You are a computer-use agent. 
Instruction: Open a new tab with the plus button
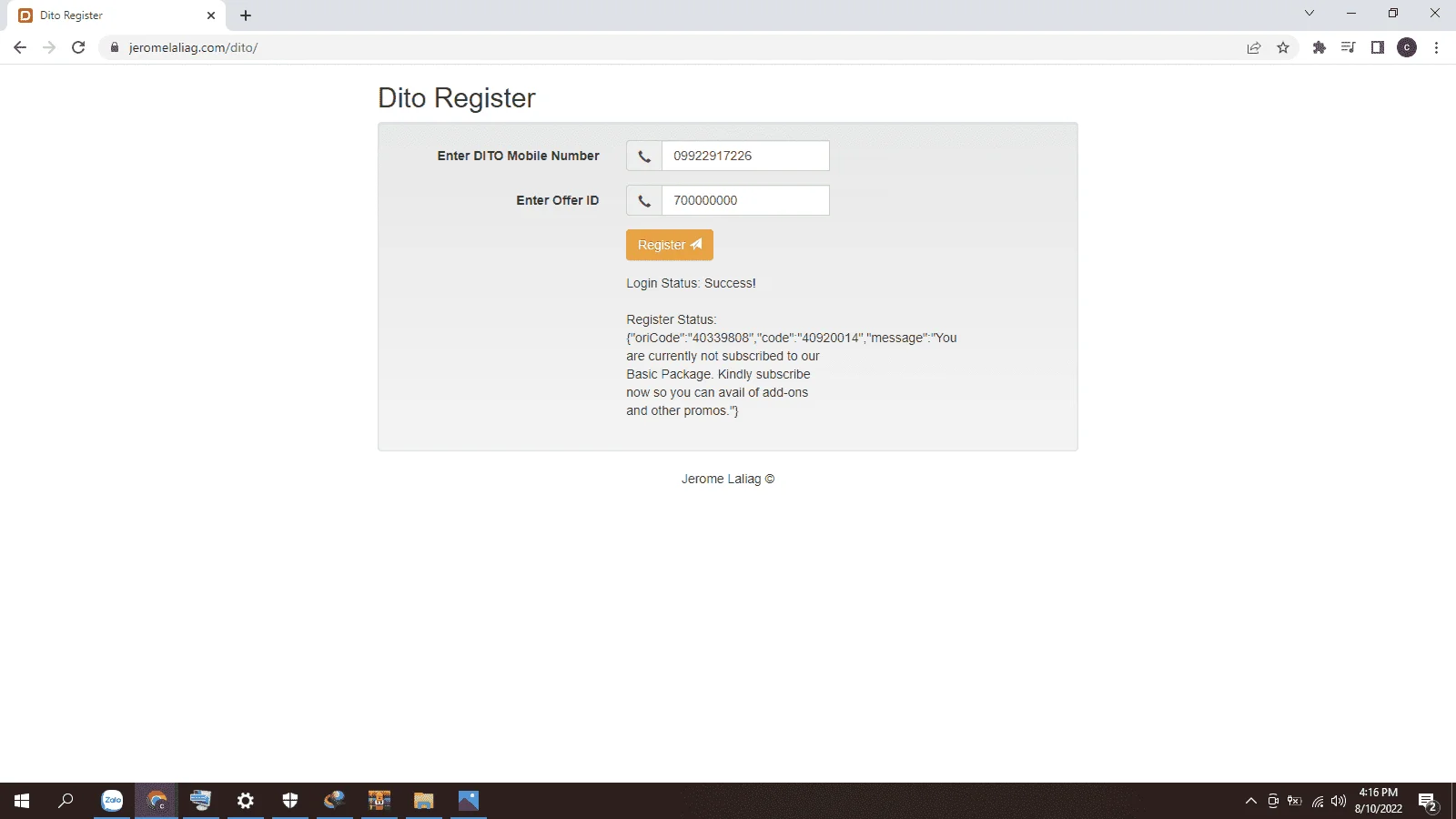[246, 15]
